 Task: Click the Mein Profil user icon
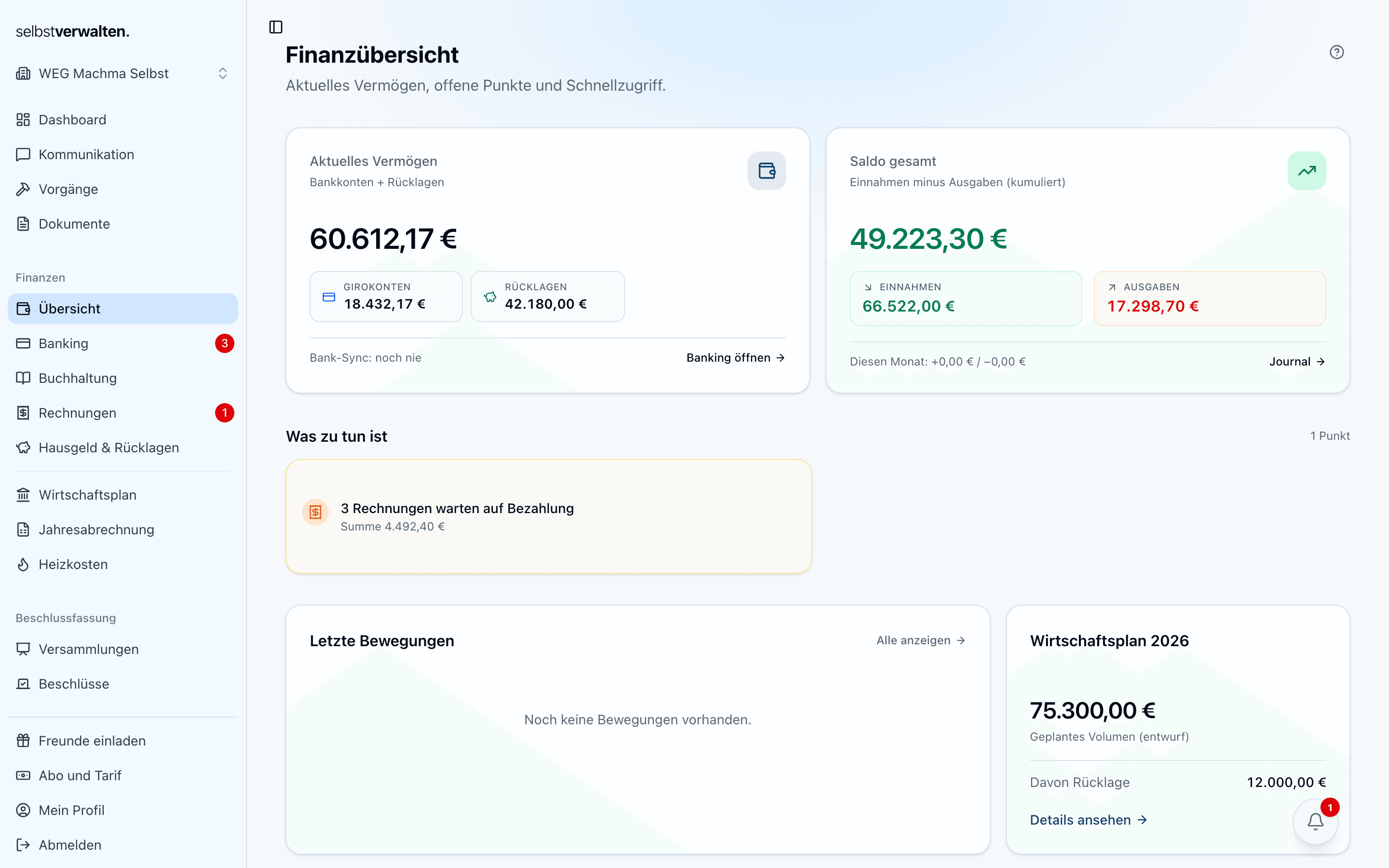click(x=23, y=810)
